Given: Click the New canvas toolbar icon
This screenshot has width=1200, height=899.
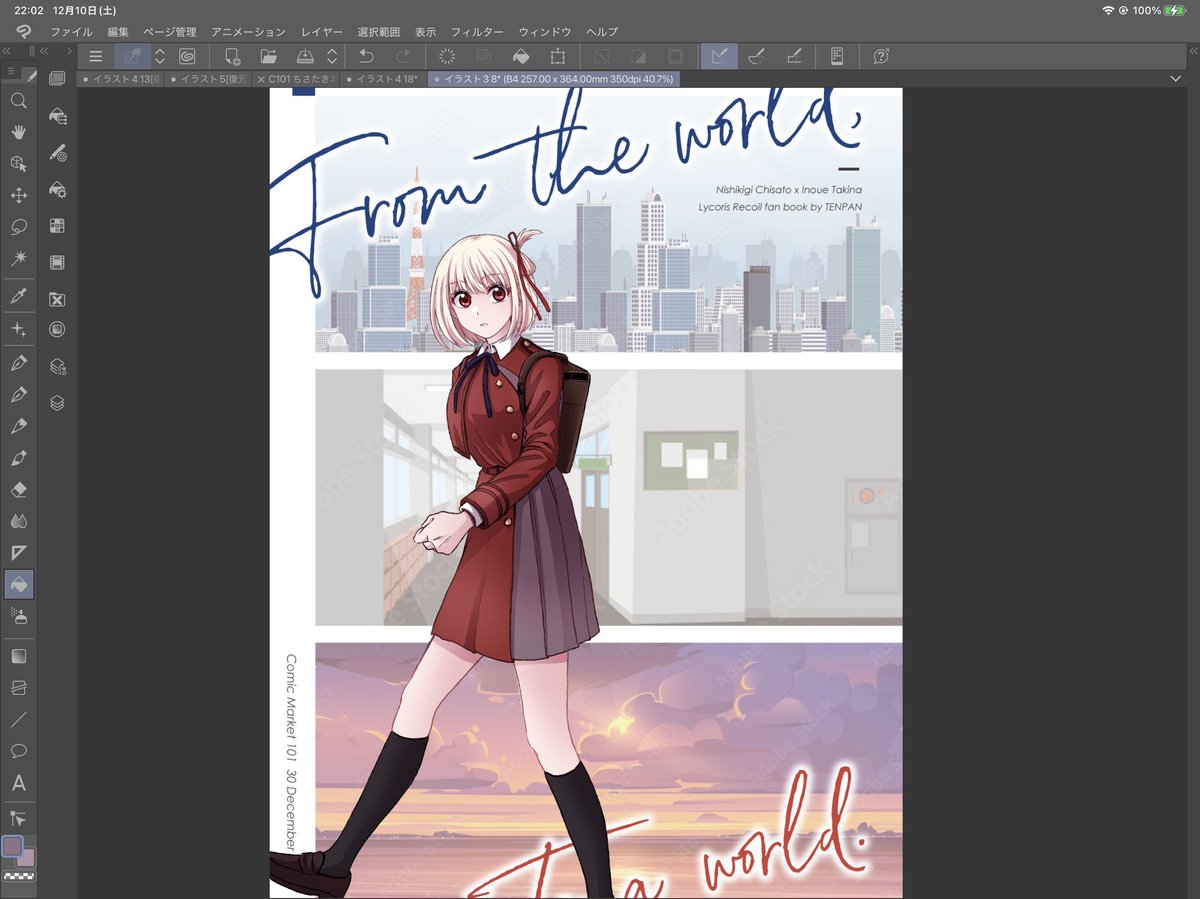Looking at the screenshot, I should [232, 57].
